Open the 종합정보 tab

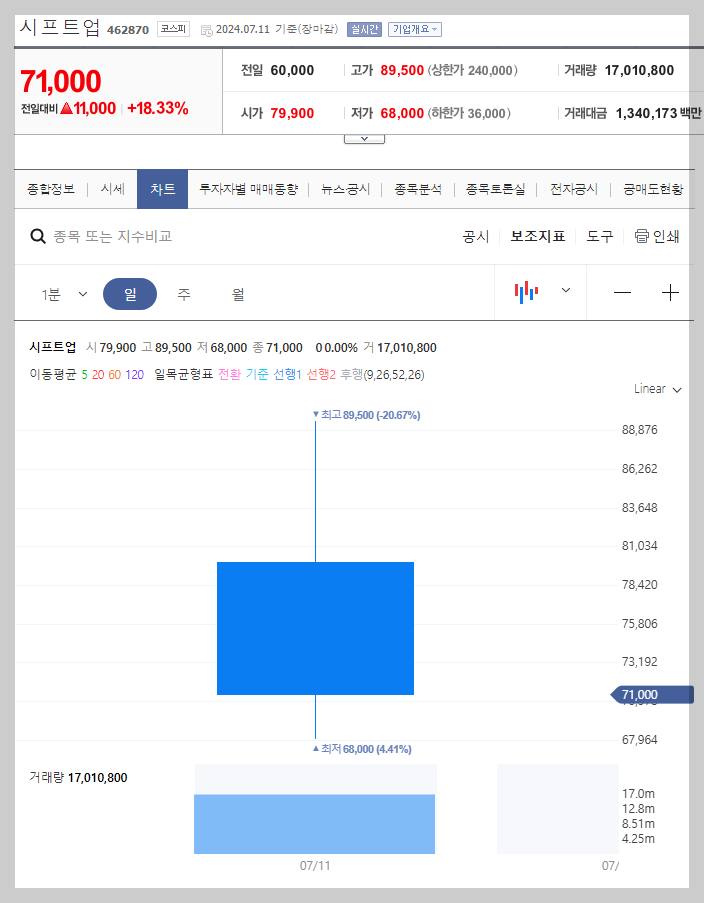[x=51, y=189]
